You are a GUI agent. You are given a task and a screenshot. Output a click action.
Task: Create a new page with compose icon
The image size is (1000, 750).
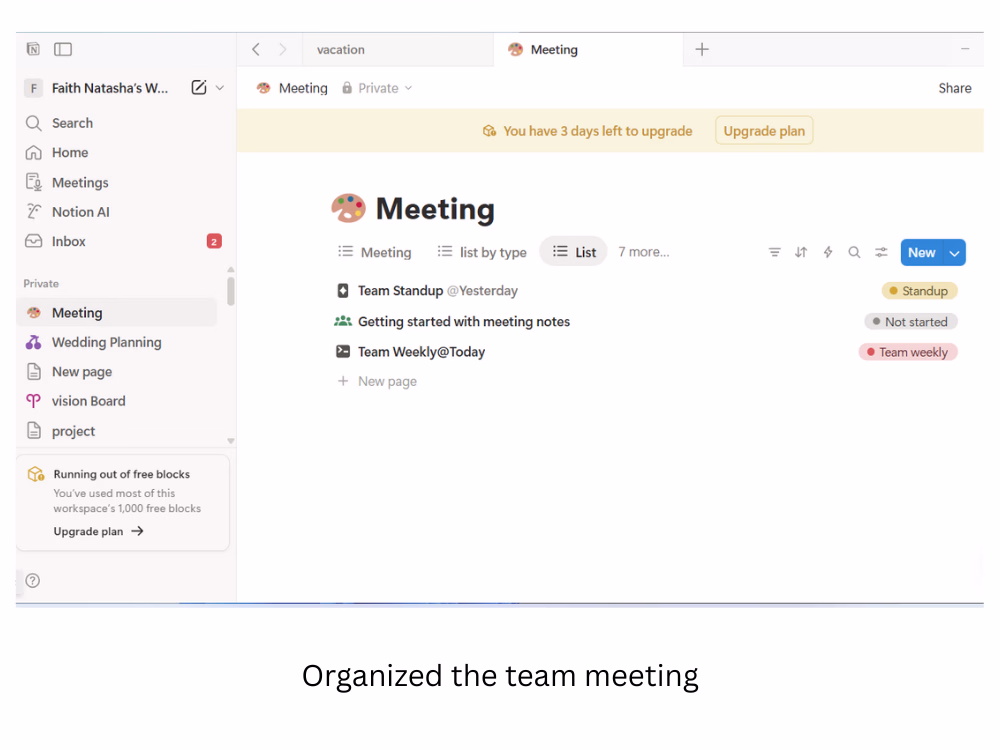tap(199, 87)
